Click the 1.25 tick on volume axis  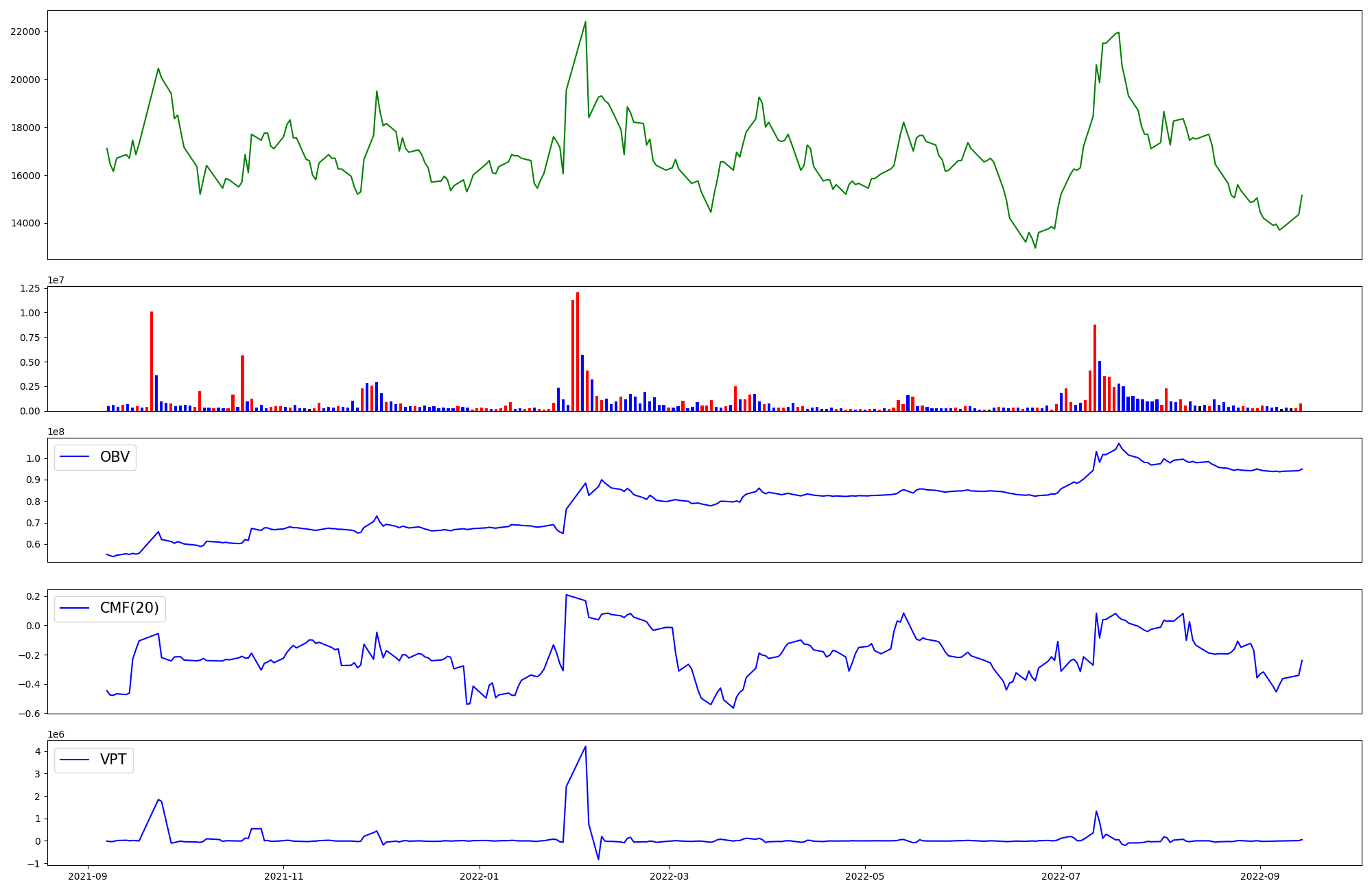(x=29, y=288)
